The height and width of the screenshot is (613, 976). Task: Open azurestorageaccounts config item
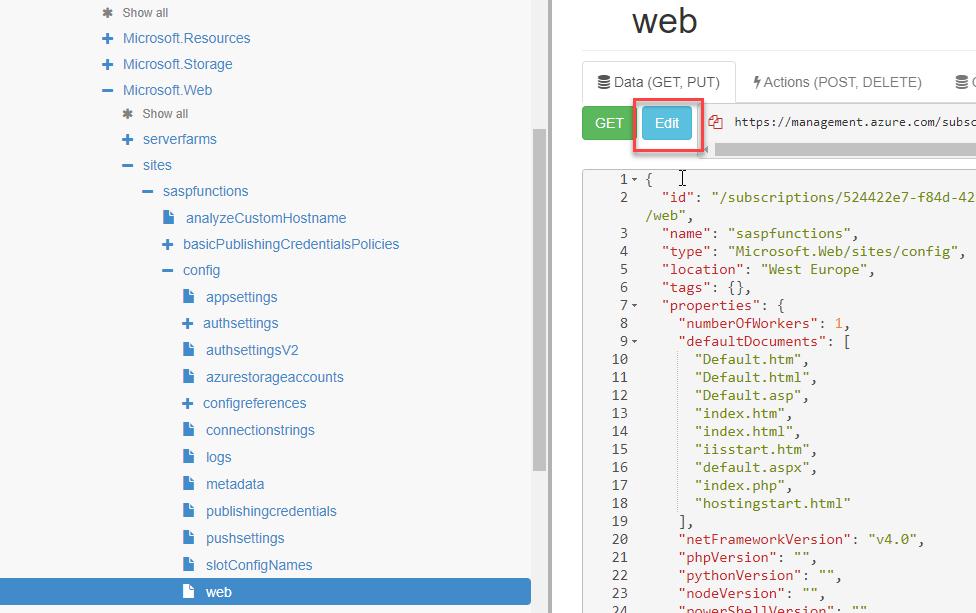[274, 377]
